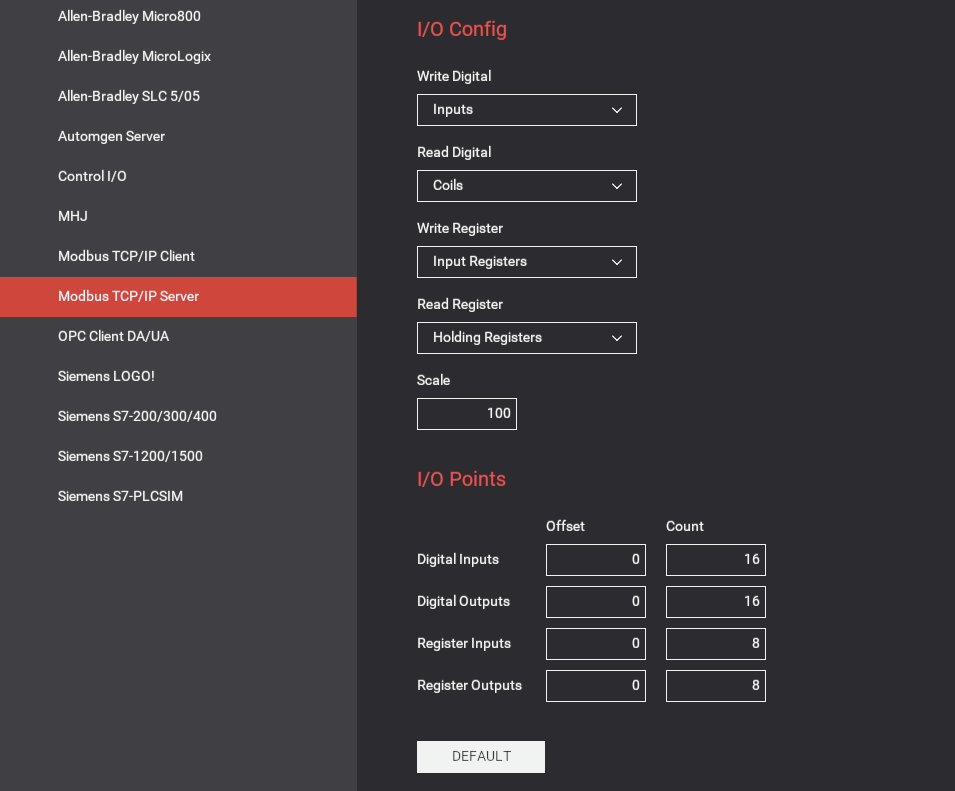Edit the Digital Outputs Offset field

[596, 602]
